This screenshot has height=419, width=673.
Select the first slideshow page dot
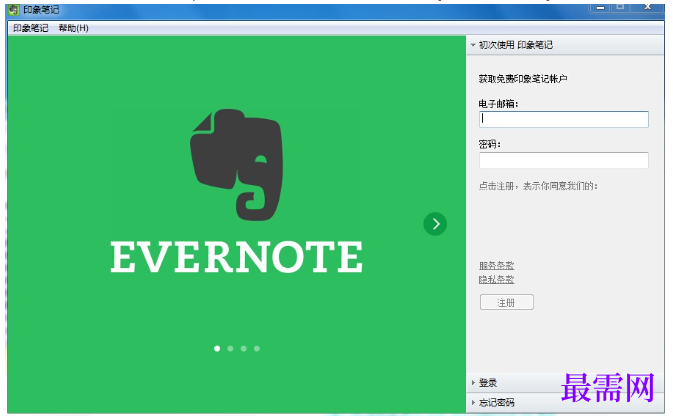(217, 349)
